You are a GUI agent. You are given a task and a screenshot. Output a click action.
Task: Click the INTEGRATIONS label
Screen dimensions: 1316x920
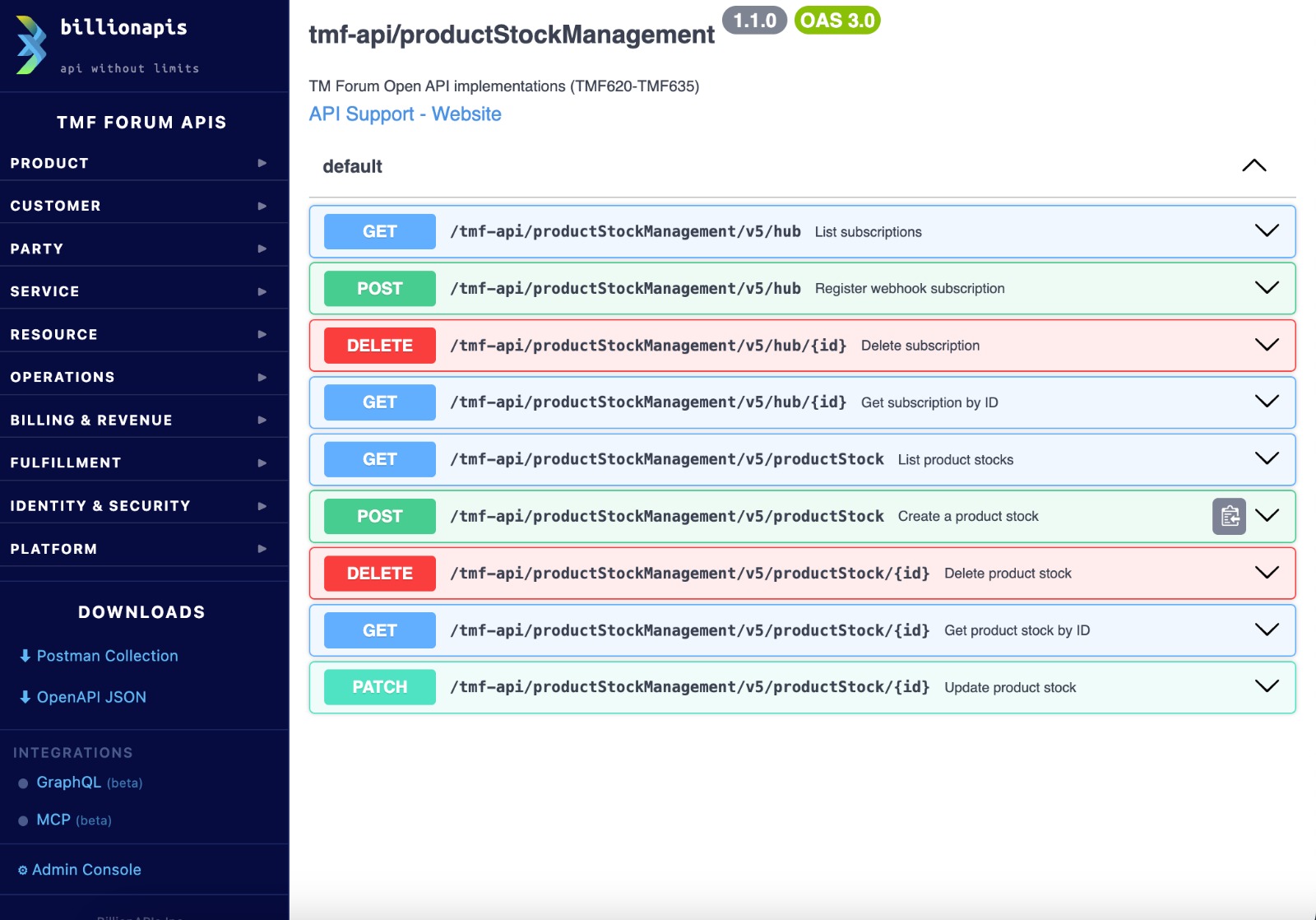(x=72, y=753)
